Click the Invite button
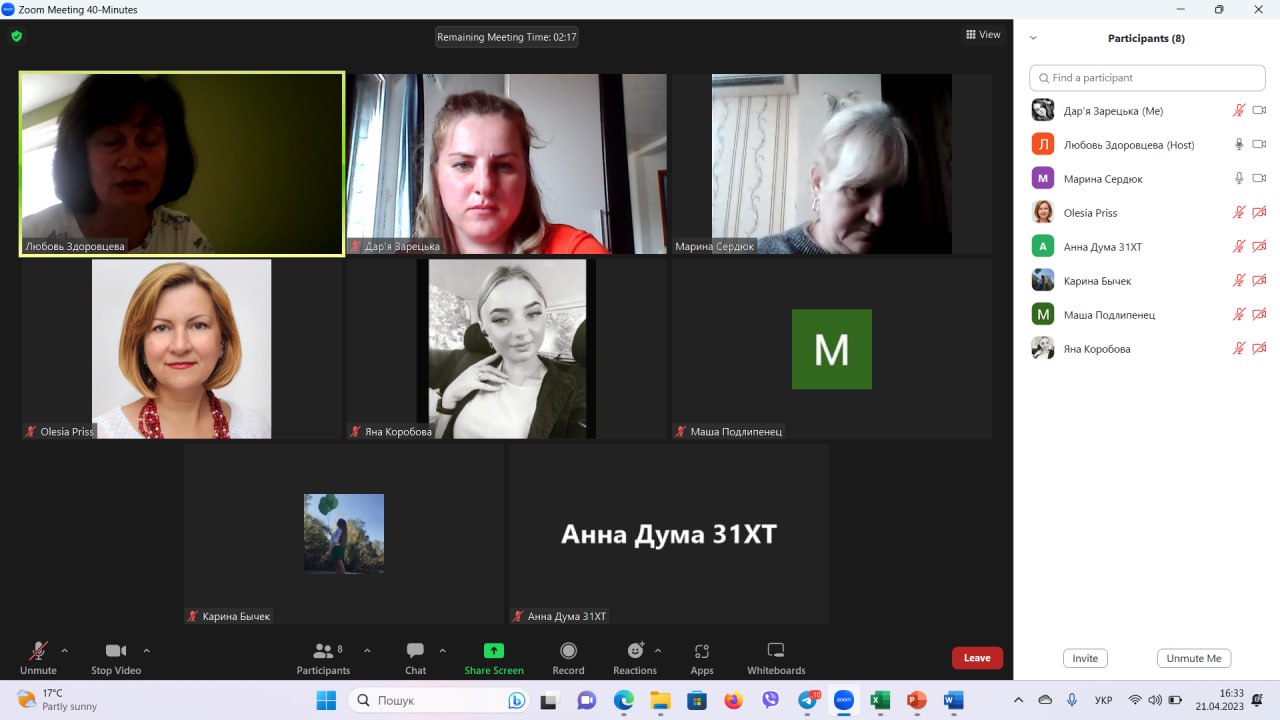This screenshot has height=720, width=1280. (1085, 658)
